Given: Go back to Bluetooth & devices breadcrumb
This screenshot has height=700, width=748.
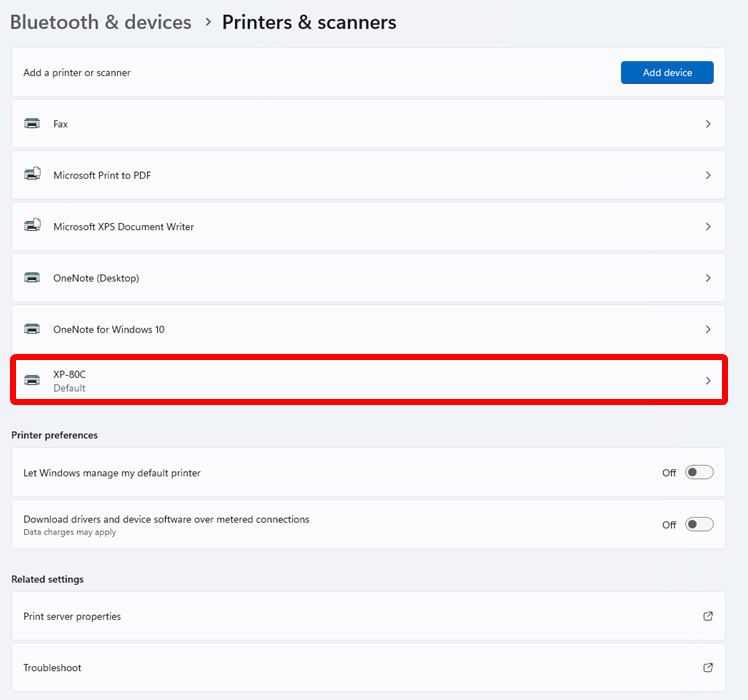Looking at the screenshot, I should [x=101, y=22].
